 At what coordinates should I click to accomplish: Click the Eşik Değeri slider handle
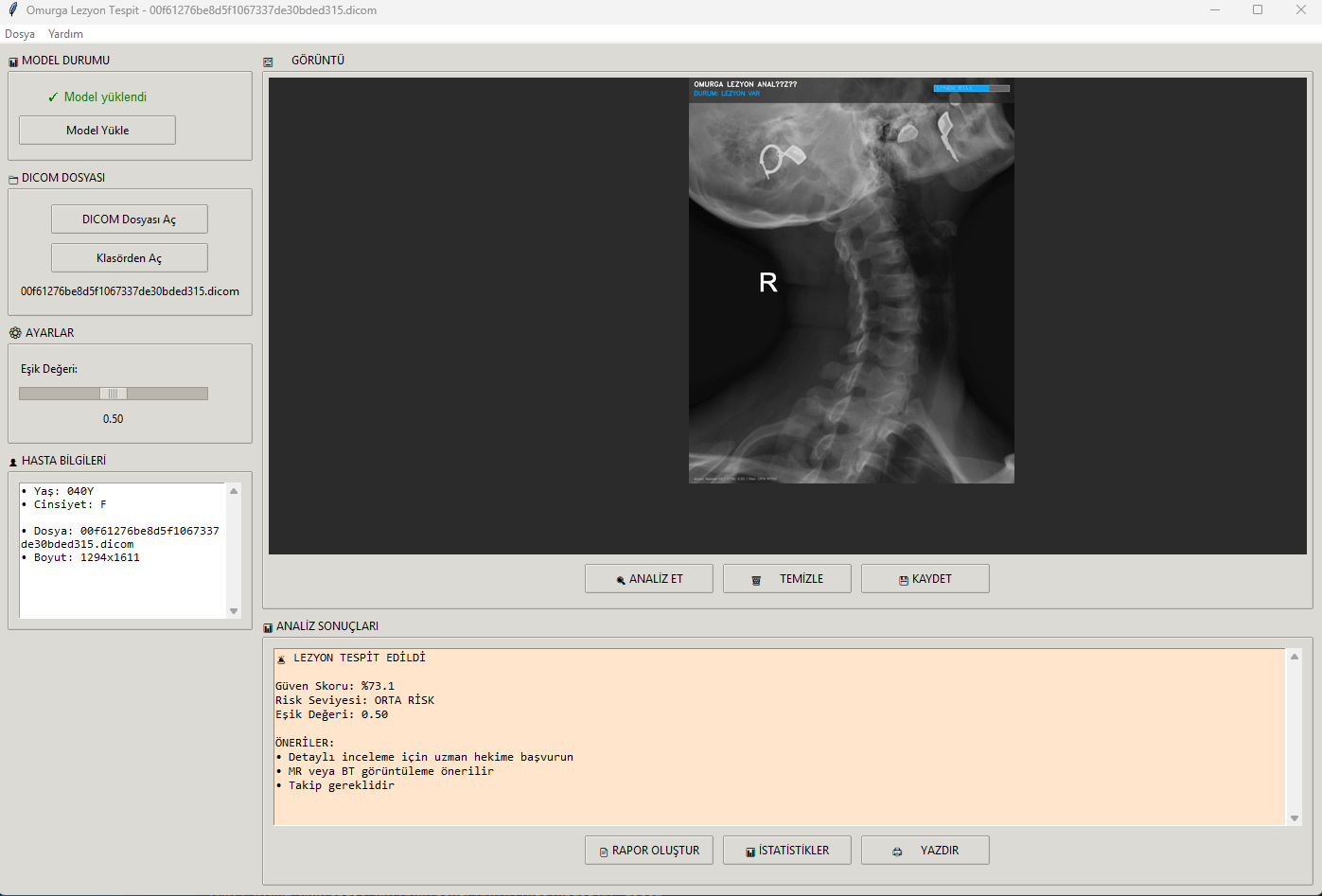(114, 394)
